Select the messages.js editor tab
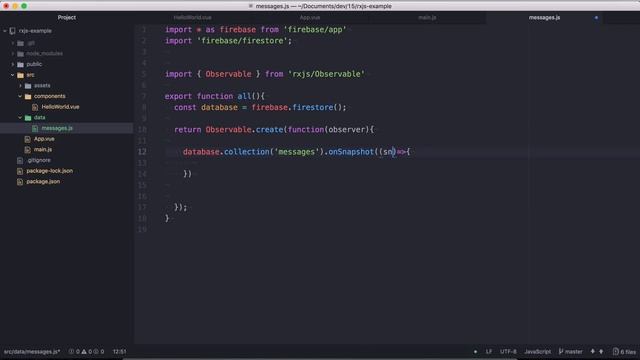Screen dimensions: 640x360 [x=544, y=18]
